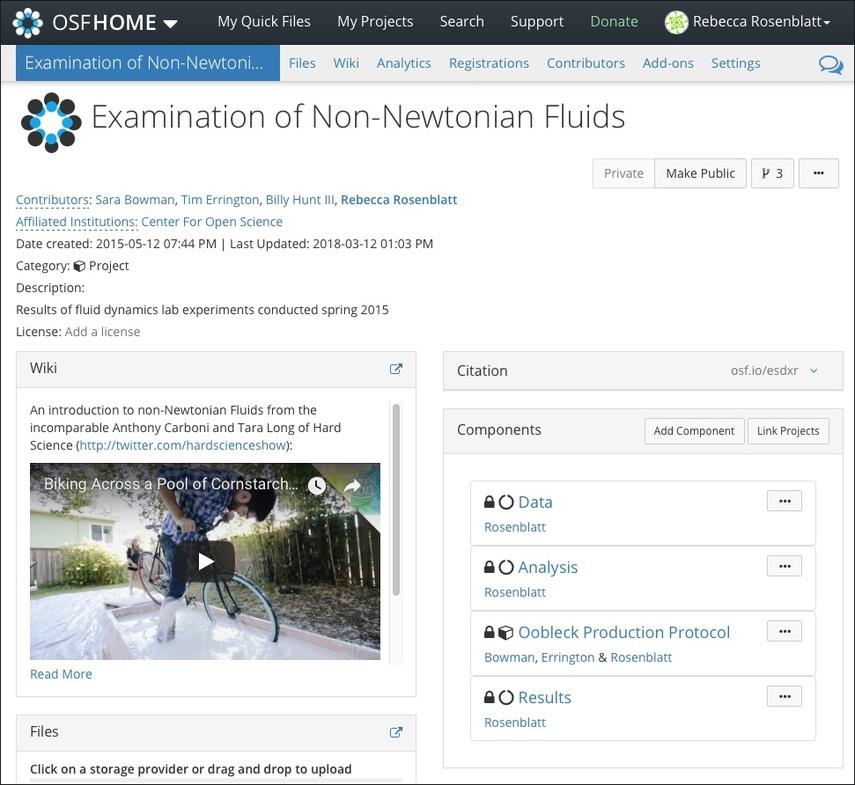Viewport: 855px width, 785px height.
Task: Click Make Public button
Action: 700,173
